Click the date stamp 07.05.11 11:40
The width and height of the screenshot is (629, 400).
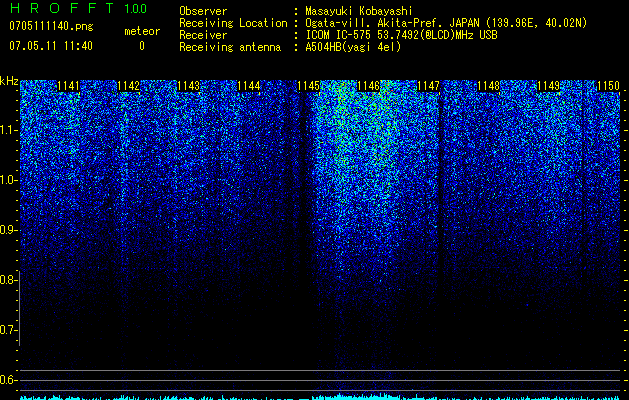51,46
